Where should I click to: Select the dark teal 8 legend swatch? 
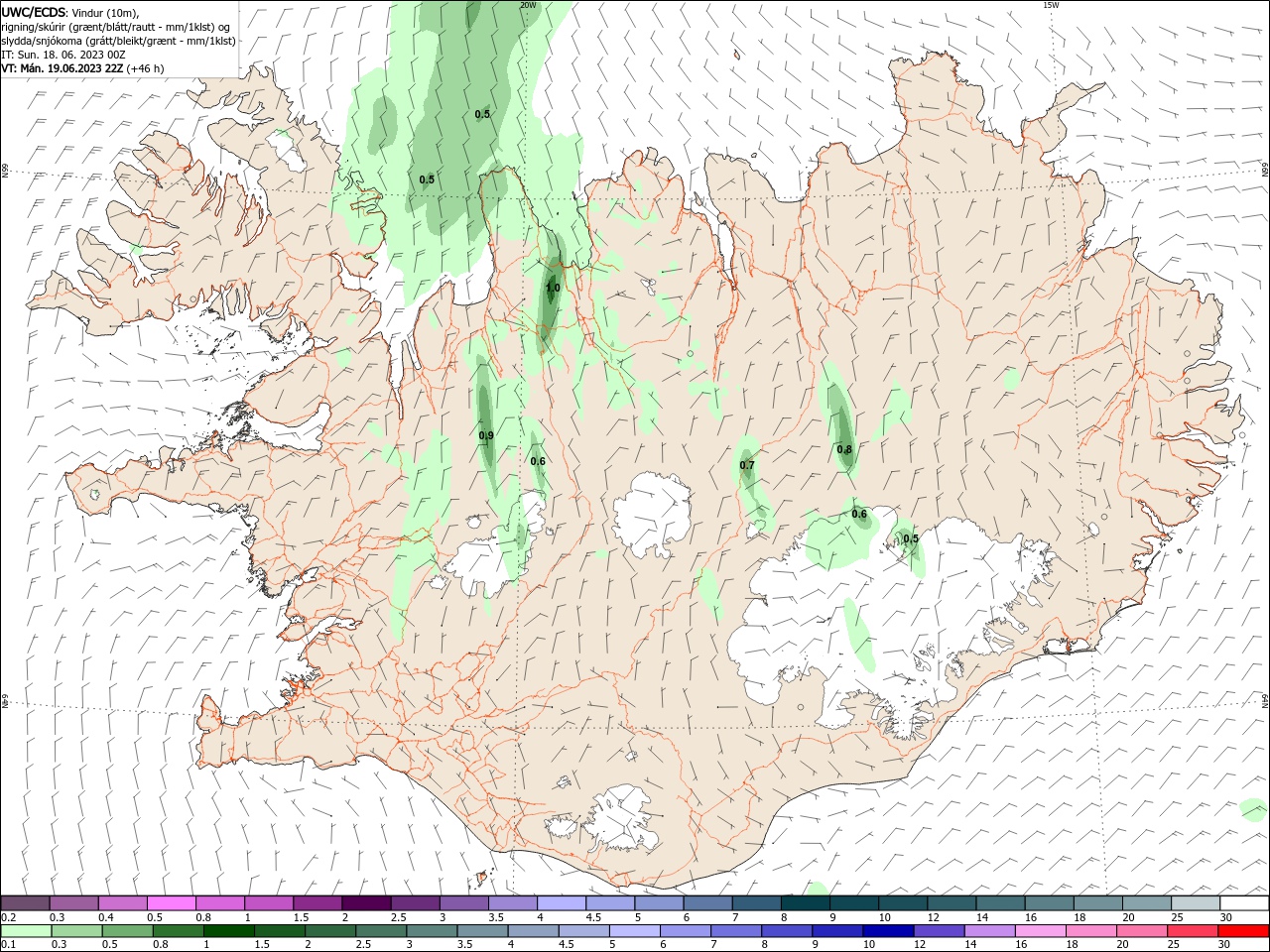point(805,903)
